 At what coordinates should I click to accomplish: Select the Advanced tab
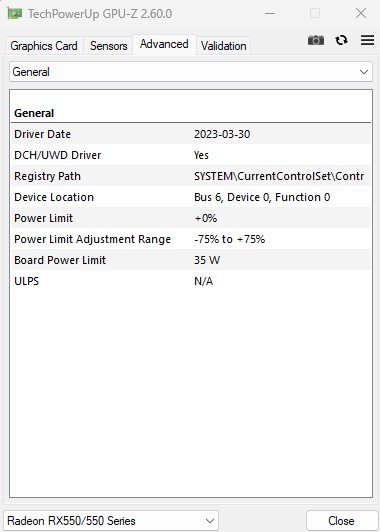tap(164, 44)
